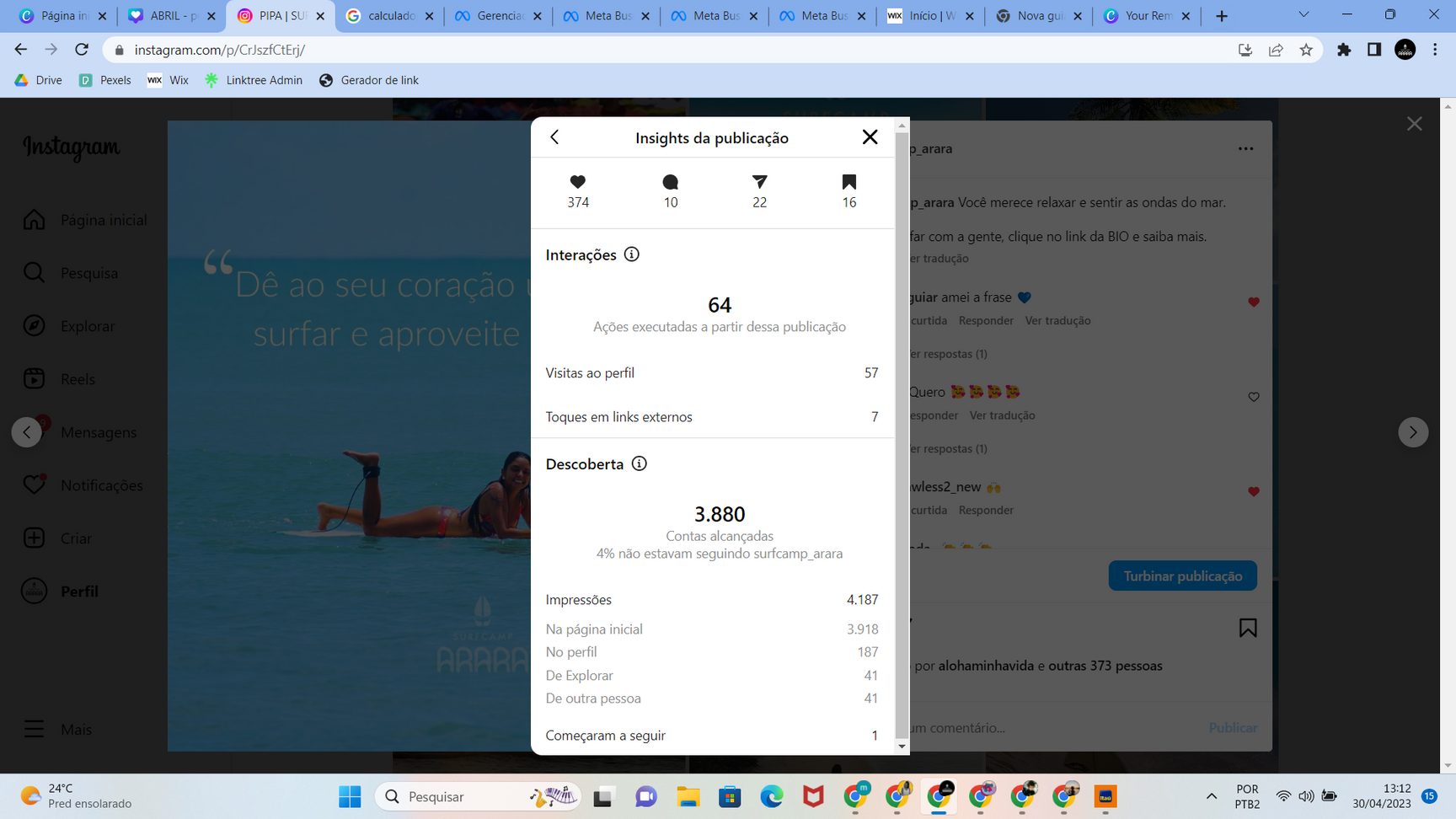Click the Turbinar publicação button
Screen dimensions: 1456x819
point(1182,575)
